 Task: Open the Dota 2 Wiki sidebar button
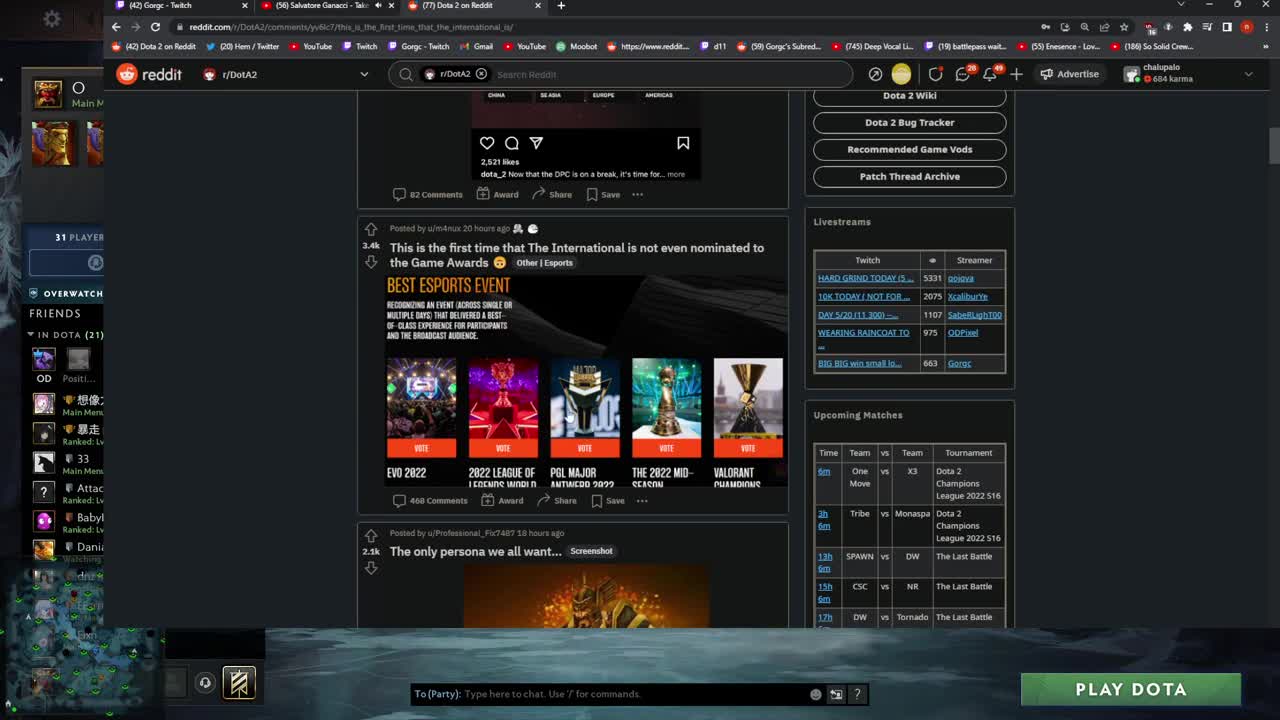910,95
